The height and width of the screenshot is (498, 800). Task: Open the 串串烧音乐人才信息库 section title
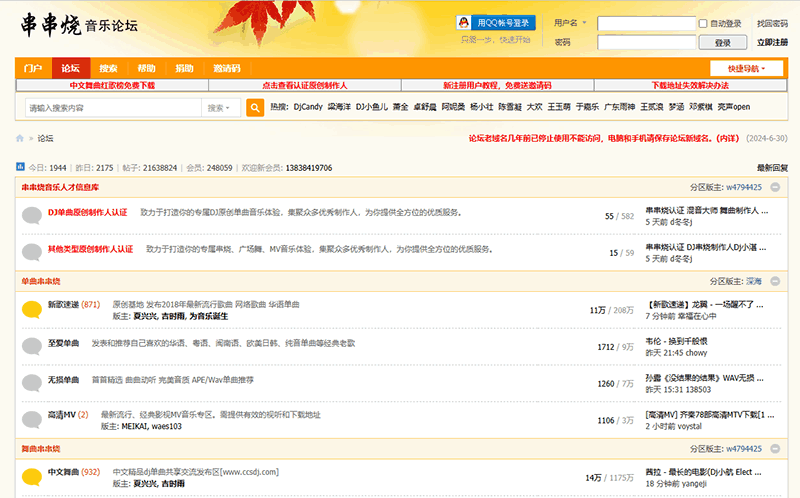pos(60,187)
